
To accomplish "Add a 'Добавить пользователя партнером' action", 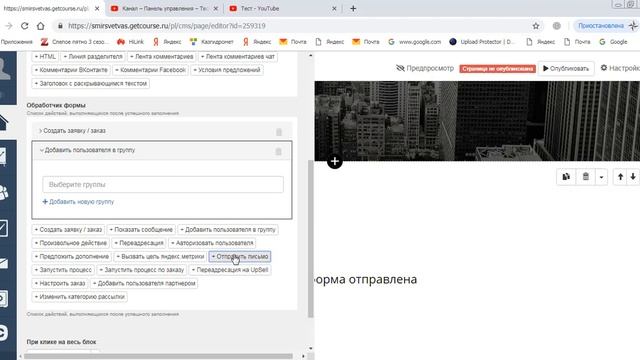I will coord(144,283).
